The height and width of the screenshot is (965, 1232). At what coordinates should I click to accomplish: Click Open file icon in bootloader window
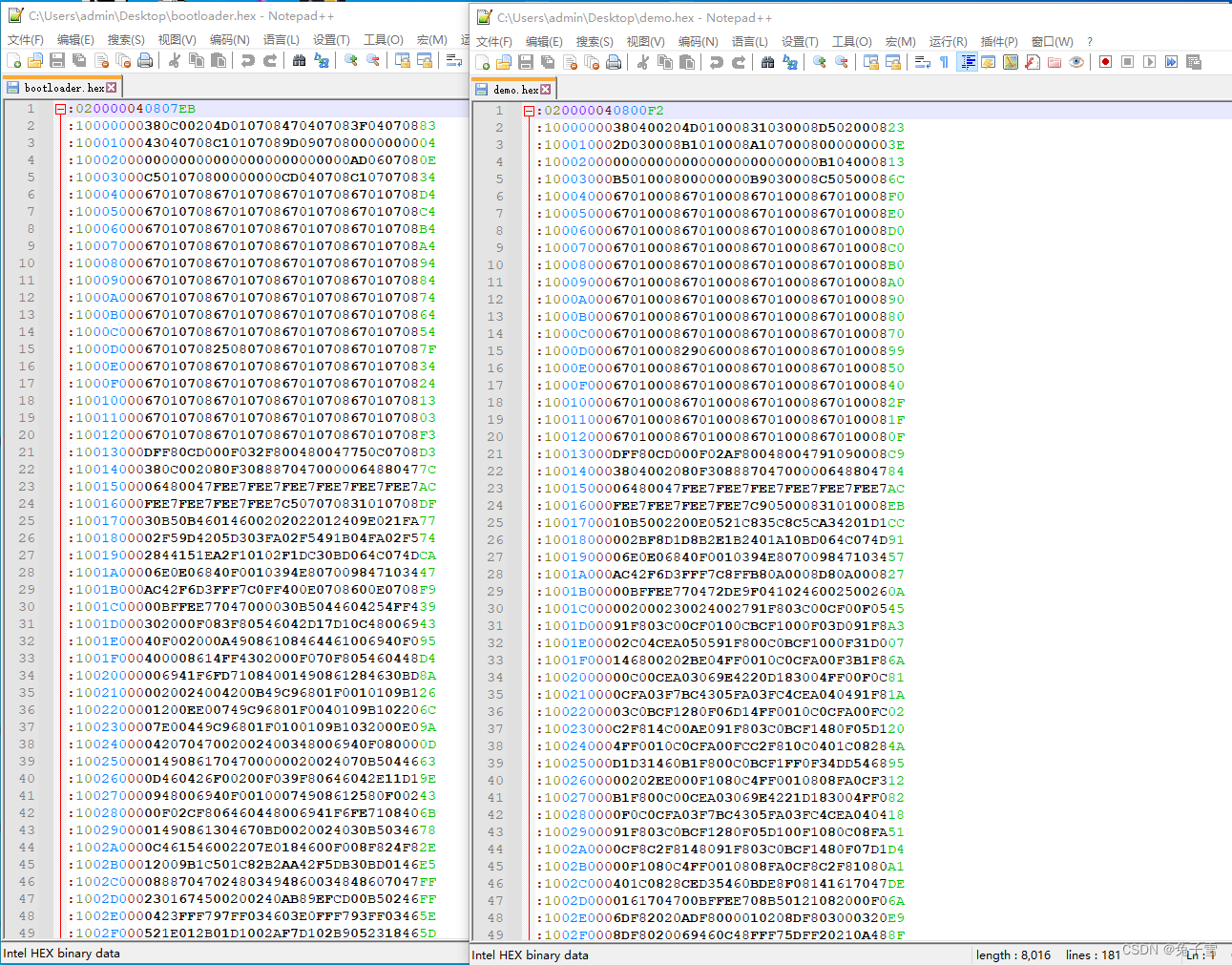pos(35,60)
